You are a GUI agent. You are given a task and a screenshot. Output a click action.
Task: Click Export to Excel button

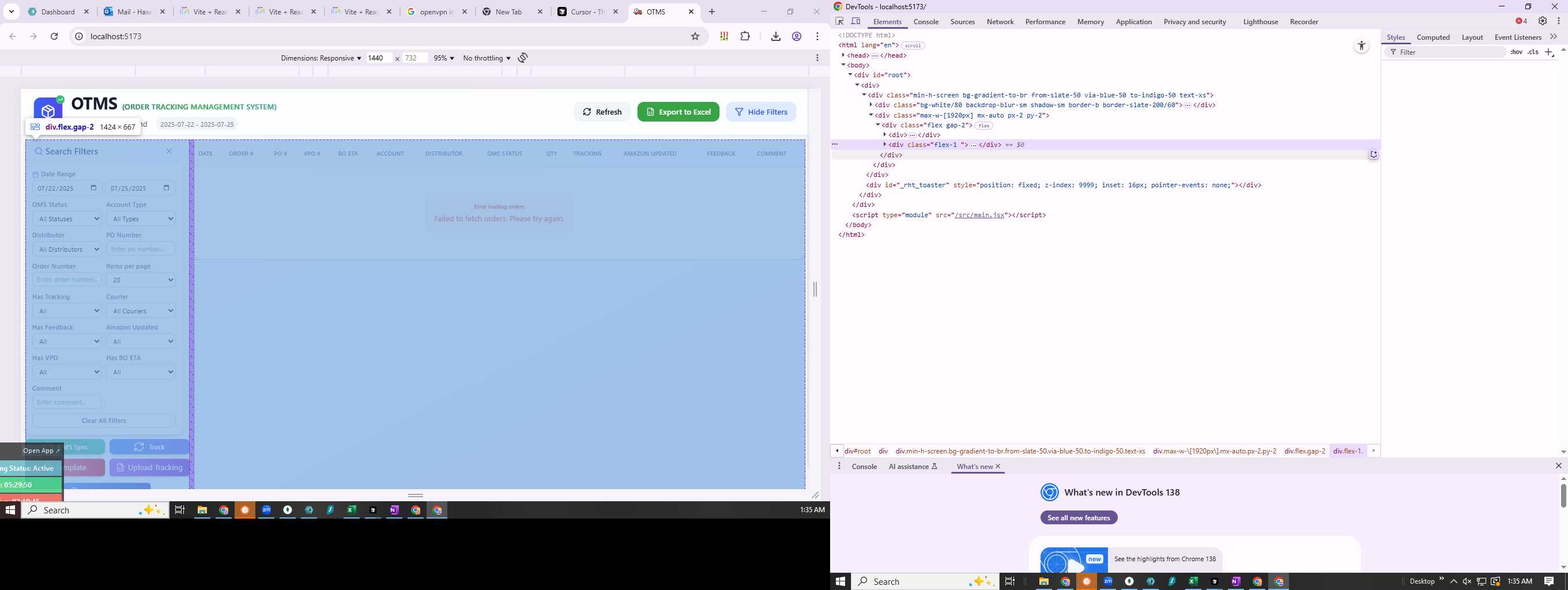pyautogui.click(x=678, y=112)
